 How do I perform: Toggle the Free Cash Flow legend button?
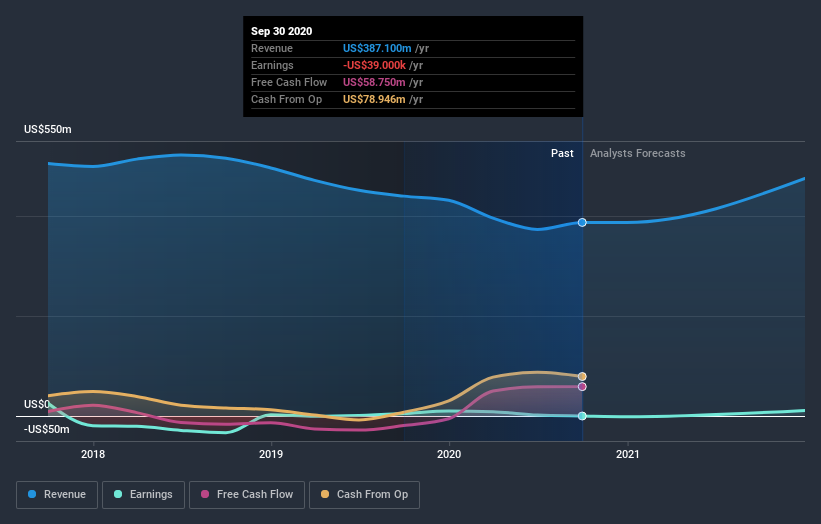247,495
